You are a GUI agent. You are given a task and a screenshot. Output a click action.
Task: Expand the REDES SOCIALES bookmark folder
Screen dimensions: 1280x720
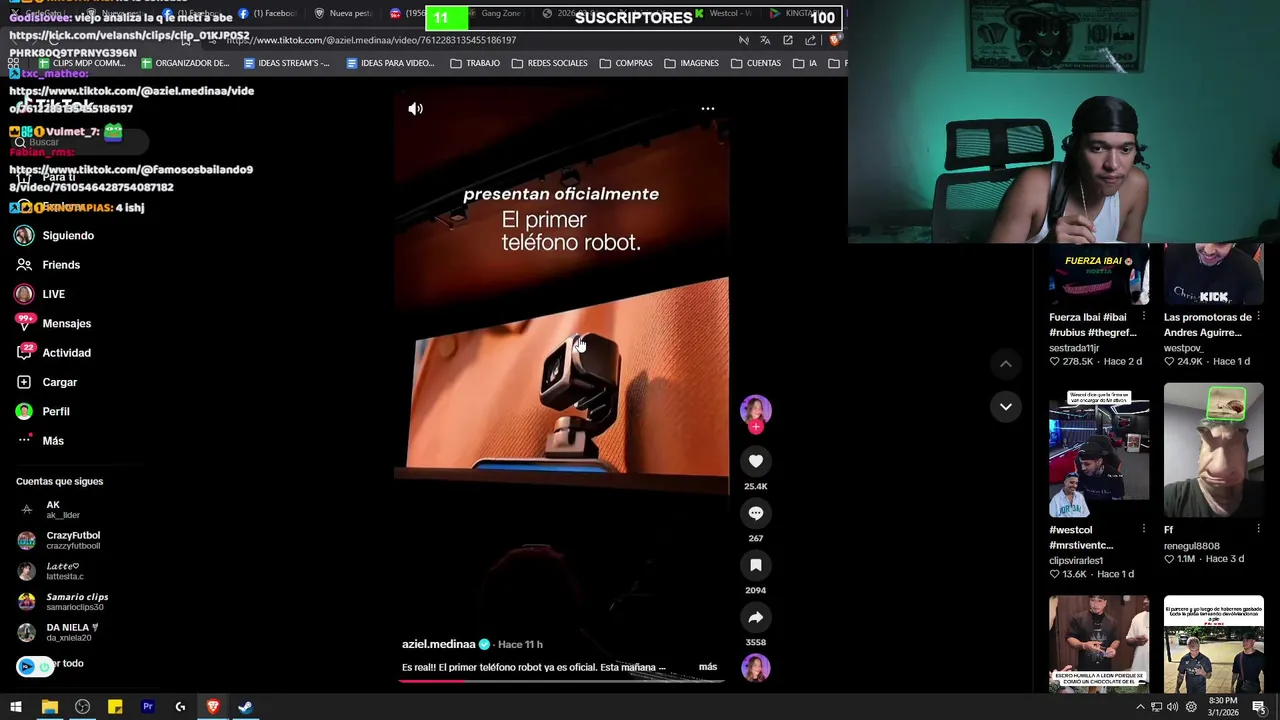click(x=549, y=63)
